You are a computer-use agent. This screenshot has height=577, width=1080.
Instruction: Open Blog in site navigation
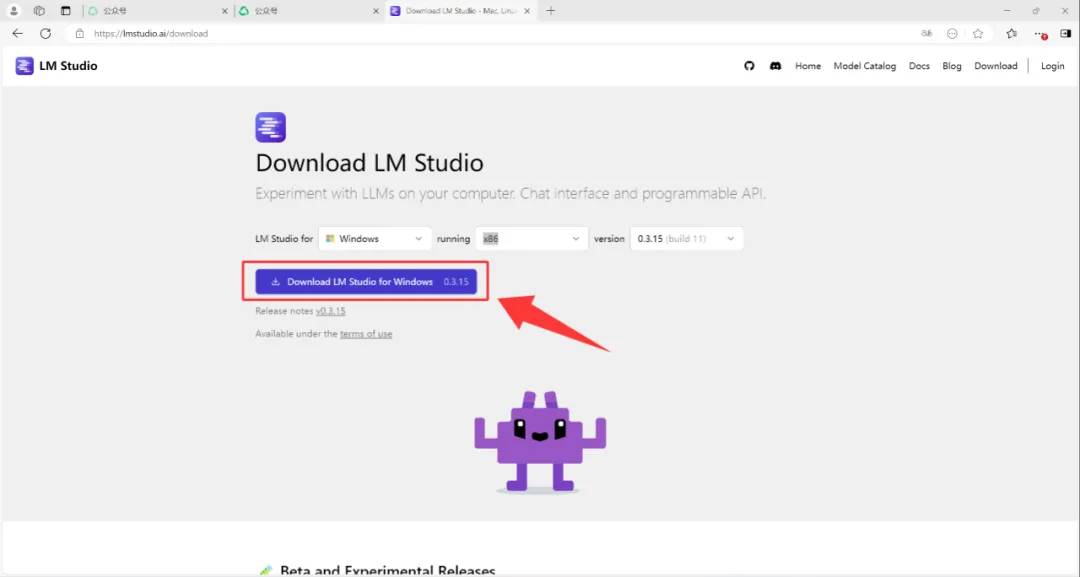tap(952, 66)
